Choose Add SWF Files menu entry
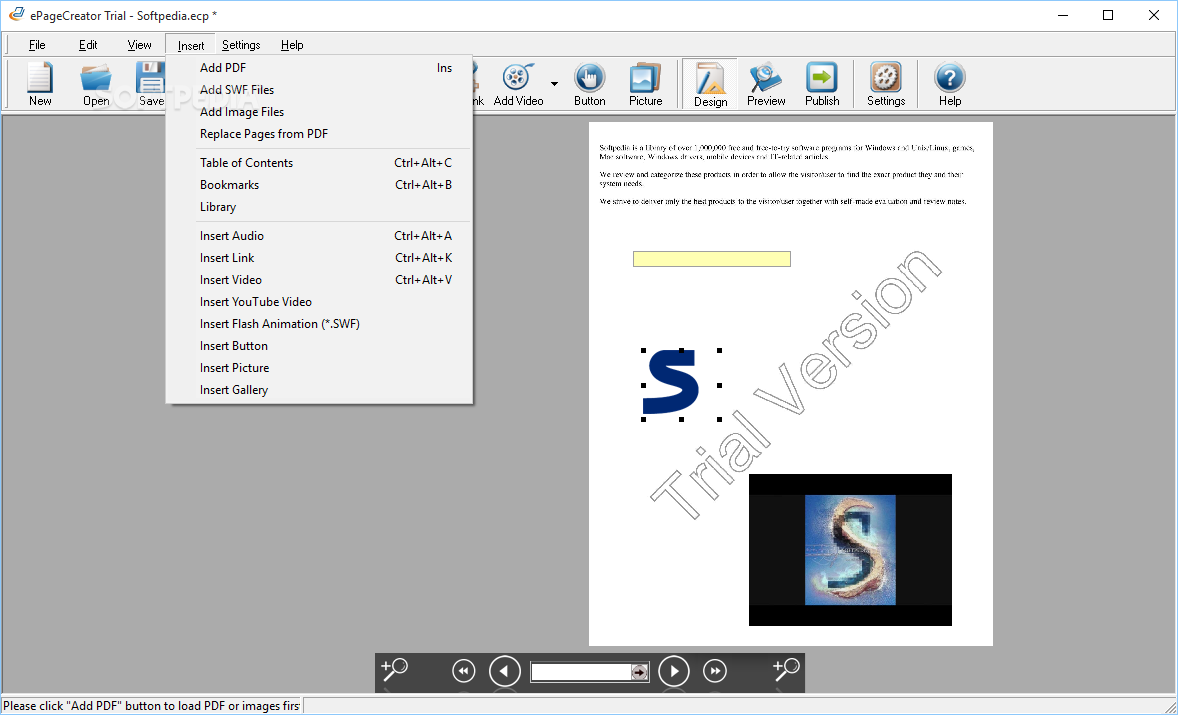Viewport: 1178px width, 715px height. pos(319,89)
